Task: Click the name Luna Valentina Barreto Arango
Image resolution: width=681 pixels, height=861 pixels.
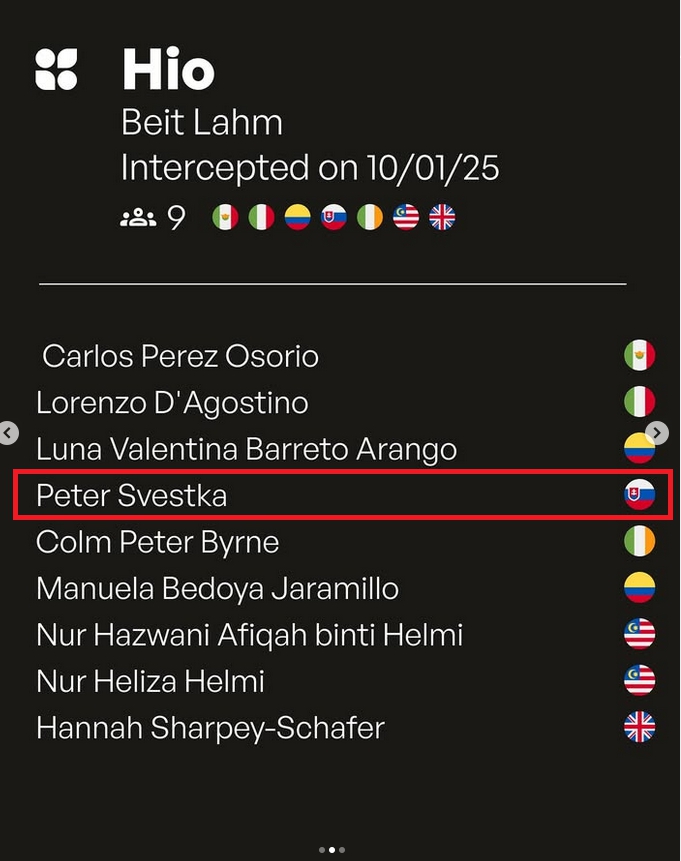Action: pos(246,449)
